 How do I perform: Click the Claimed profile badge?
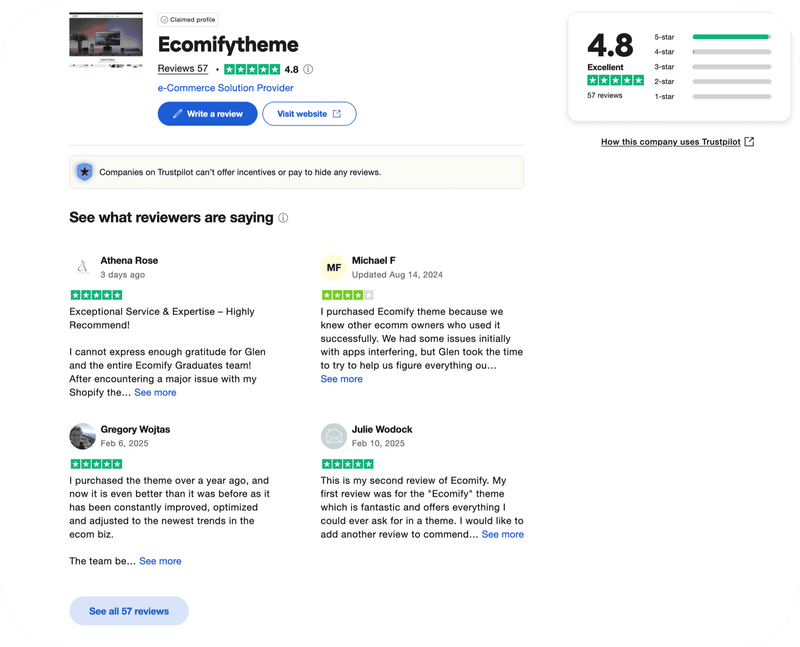(188, 19)
